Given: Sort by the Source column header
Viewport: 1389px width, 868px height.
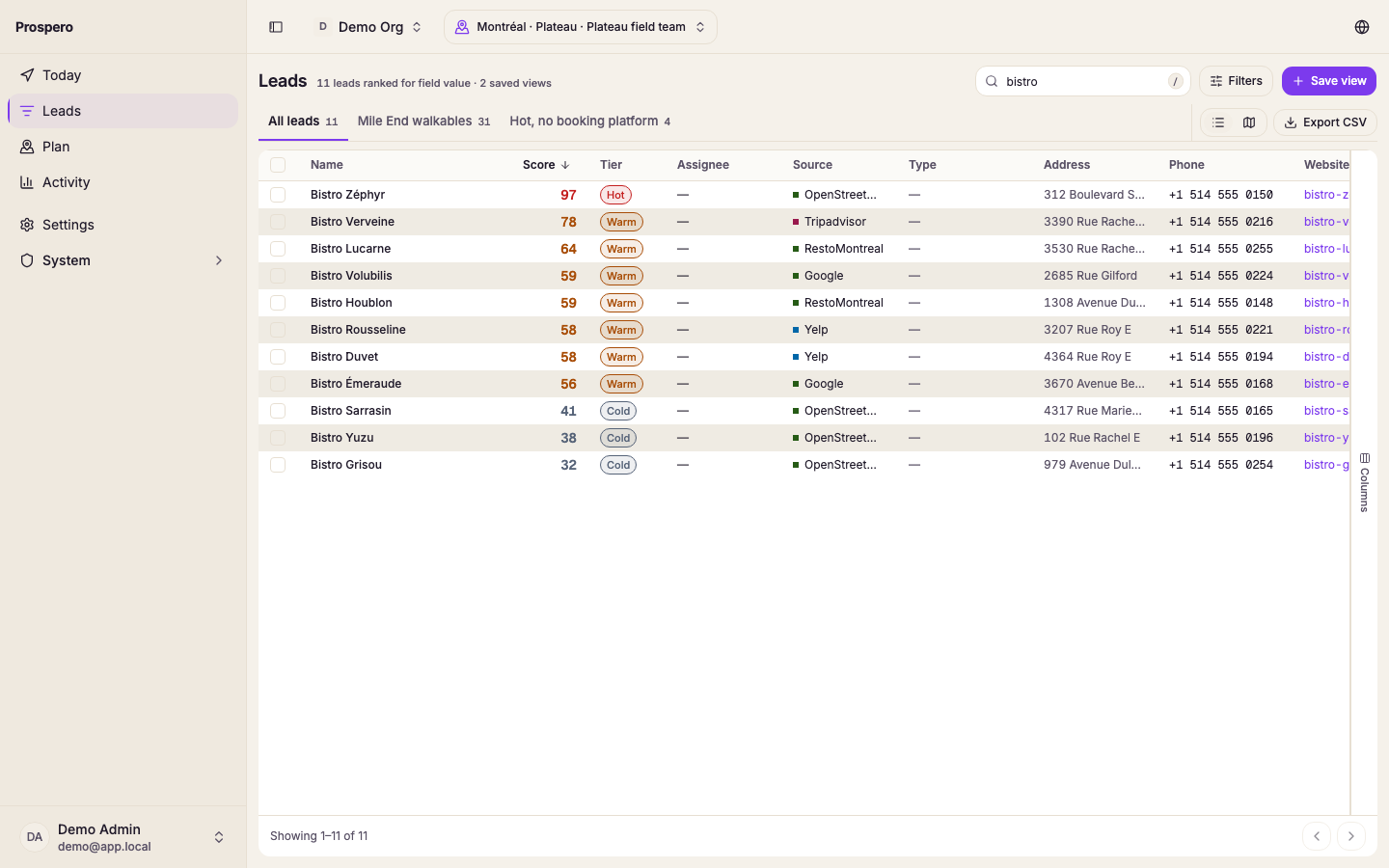Looking at the screenshot, I should 812,165.
